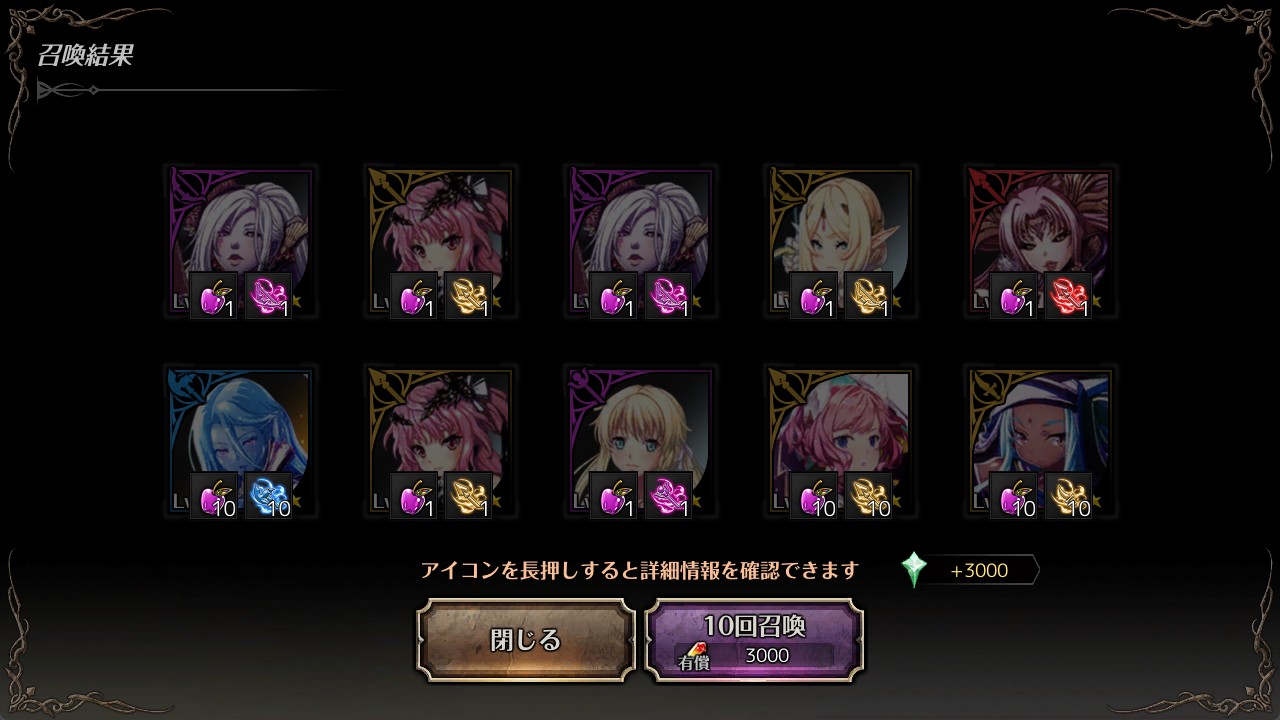Open the red-framed pink-haired character in the top row

[x=1041, y=242]
